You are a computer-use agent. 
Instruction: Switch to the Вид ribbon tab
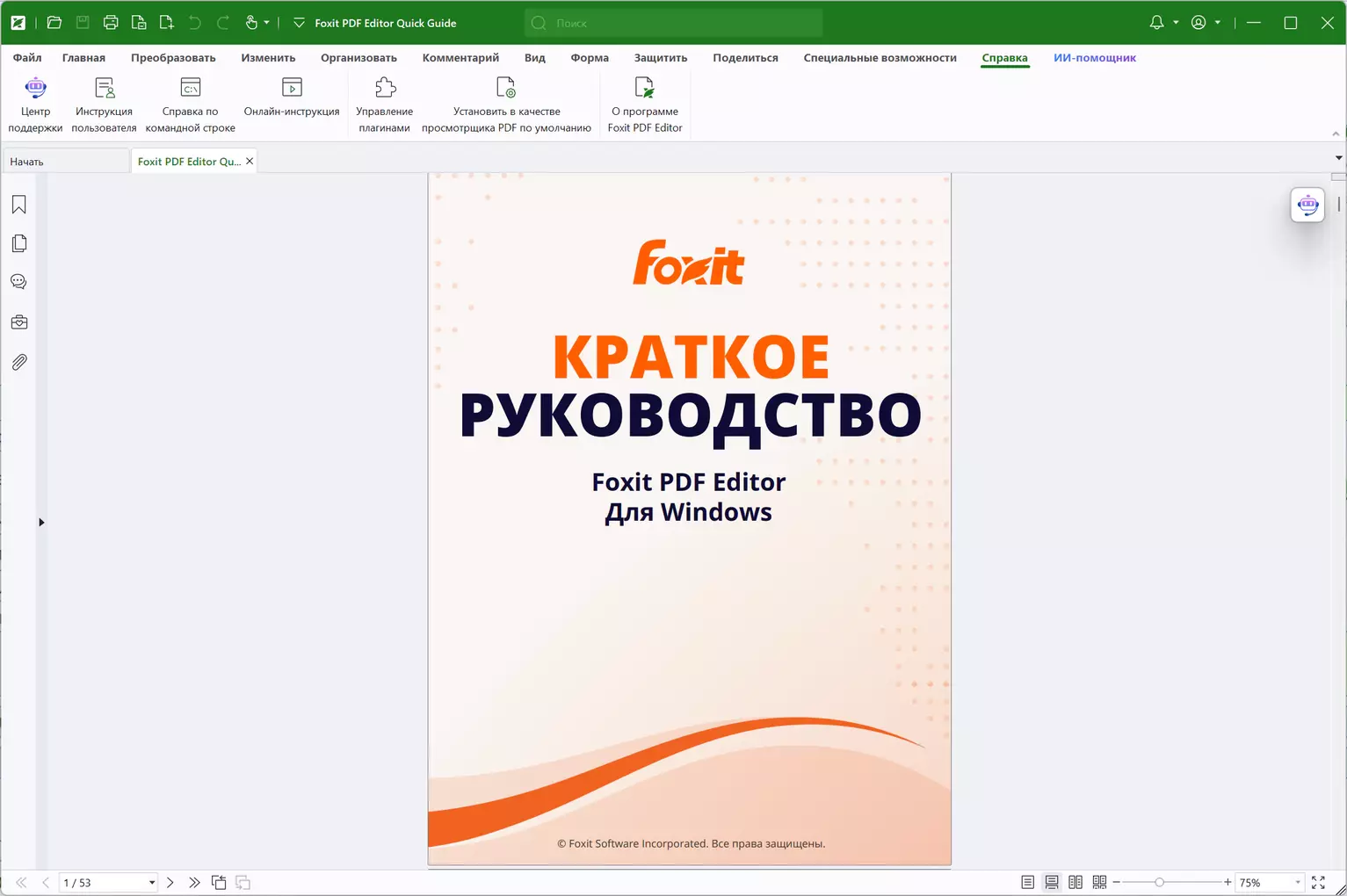(x=534, y=58)
